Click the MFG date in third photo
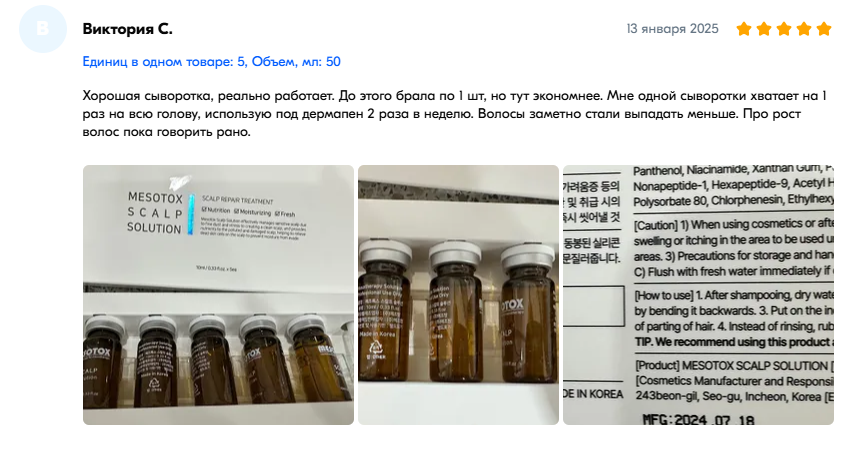The width and height of the screenshot is (846, 449). [699, 419]
